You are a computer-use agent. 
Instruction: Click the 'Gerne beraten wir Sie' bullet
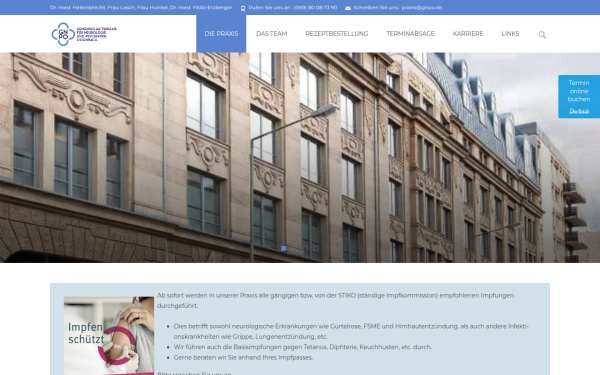pos(243,357)
